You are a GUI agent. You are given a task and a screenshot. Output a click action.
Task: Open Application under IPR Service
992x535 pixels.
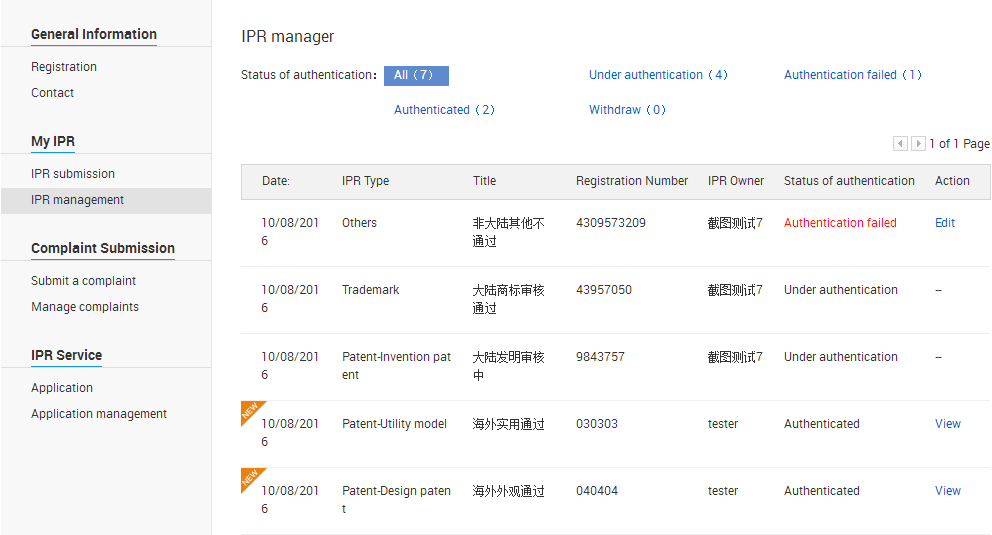click(x=62, y=388)
